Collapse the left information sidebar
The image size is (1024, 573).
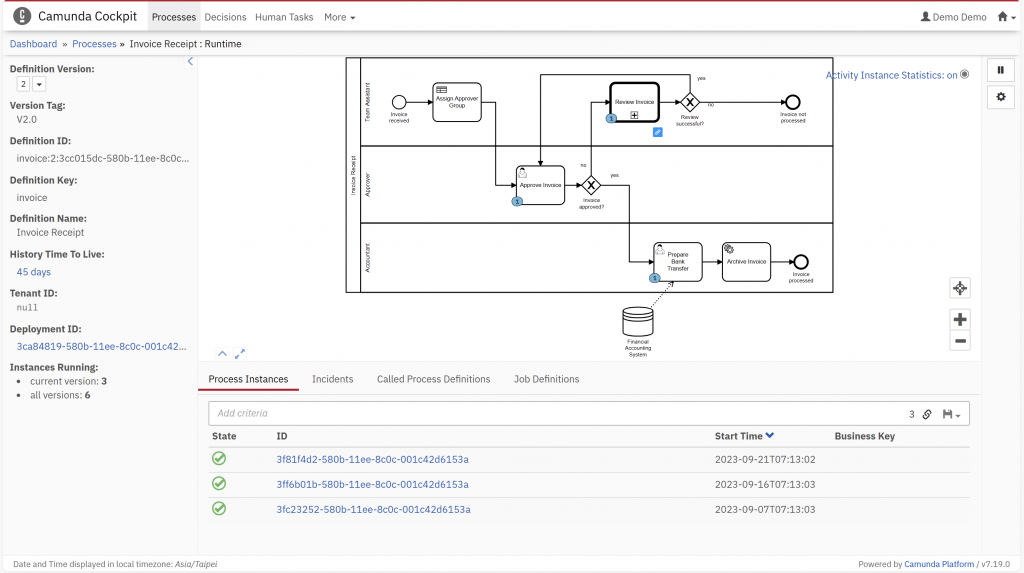coord(190,61)
